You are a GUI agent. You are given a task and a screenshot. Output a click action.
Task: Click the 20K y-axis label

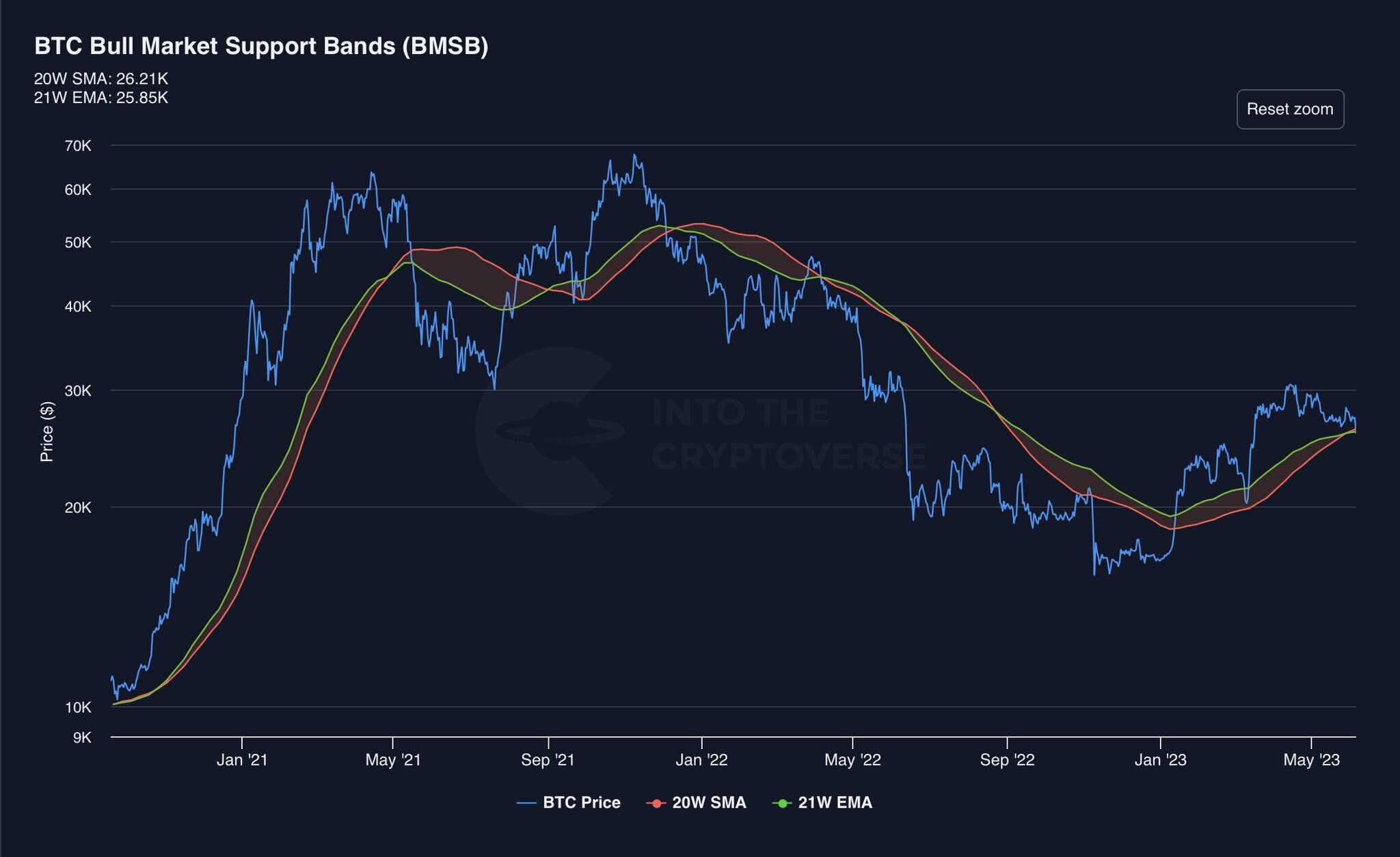click(78, 507)
